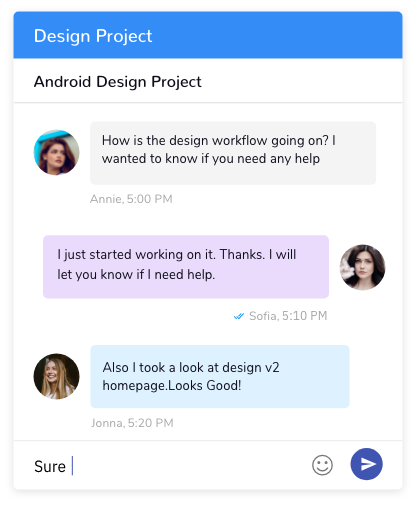Click the Jonna, 5:20 PM timestamp
Screen dimensions: 416x505
132,423
